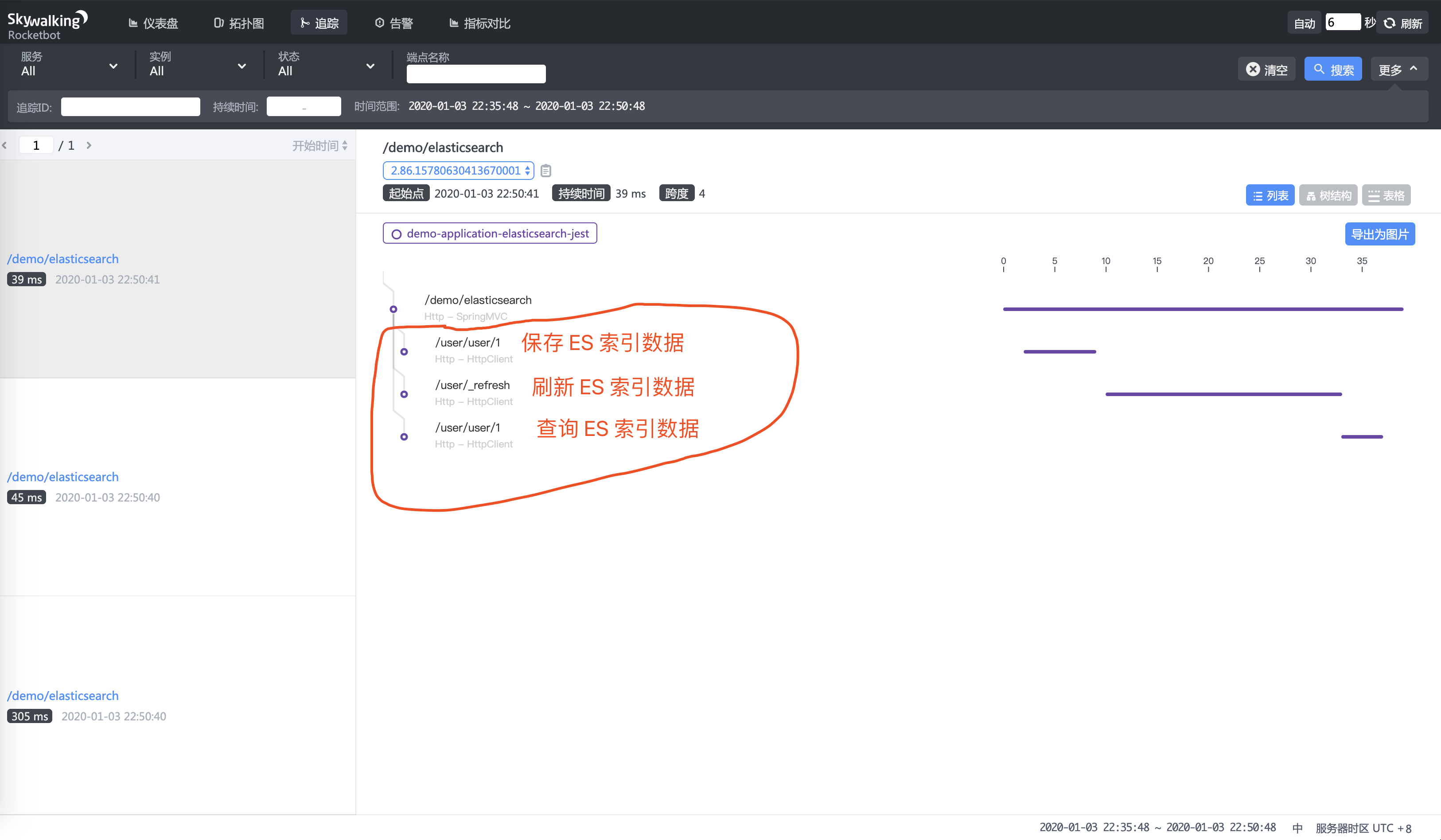Click the clear (清空) filters button
The width and height of the screenshot is (1441, 840).
1266,69
